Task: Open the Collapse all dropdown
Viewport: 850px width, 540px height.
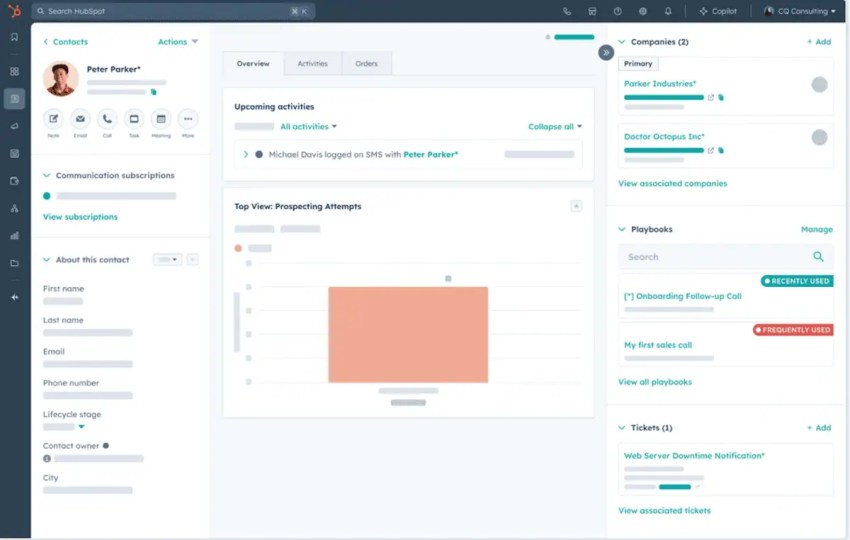Action: [x=555, y=126]
